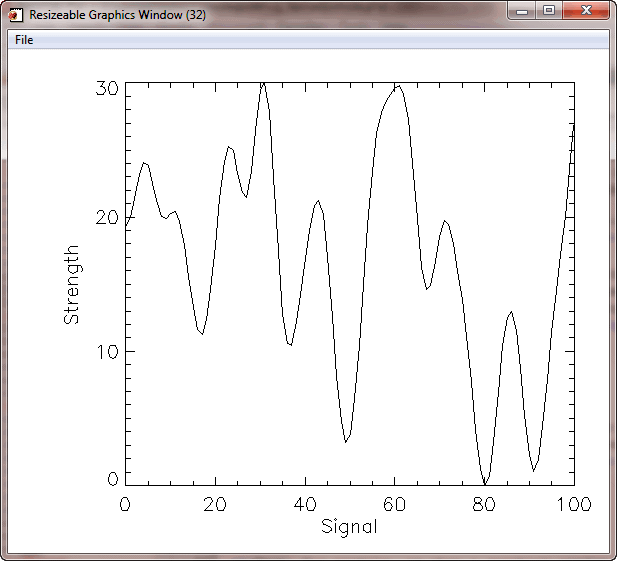Click the curve's dip near Signal 50
The image size is (617, 561).
346,441
